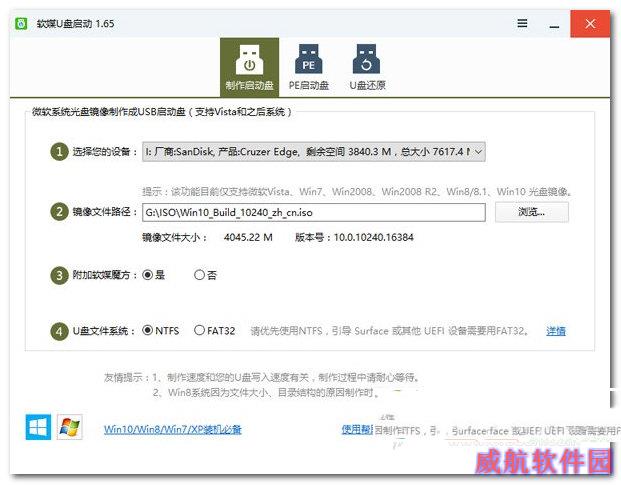Select the 制作启动盘 tab
The height and width of the screenshot is (485, 621).
250,67
